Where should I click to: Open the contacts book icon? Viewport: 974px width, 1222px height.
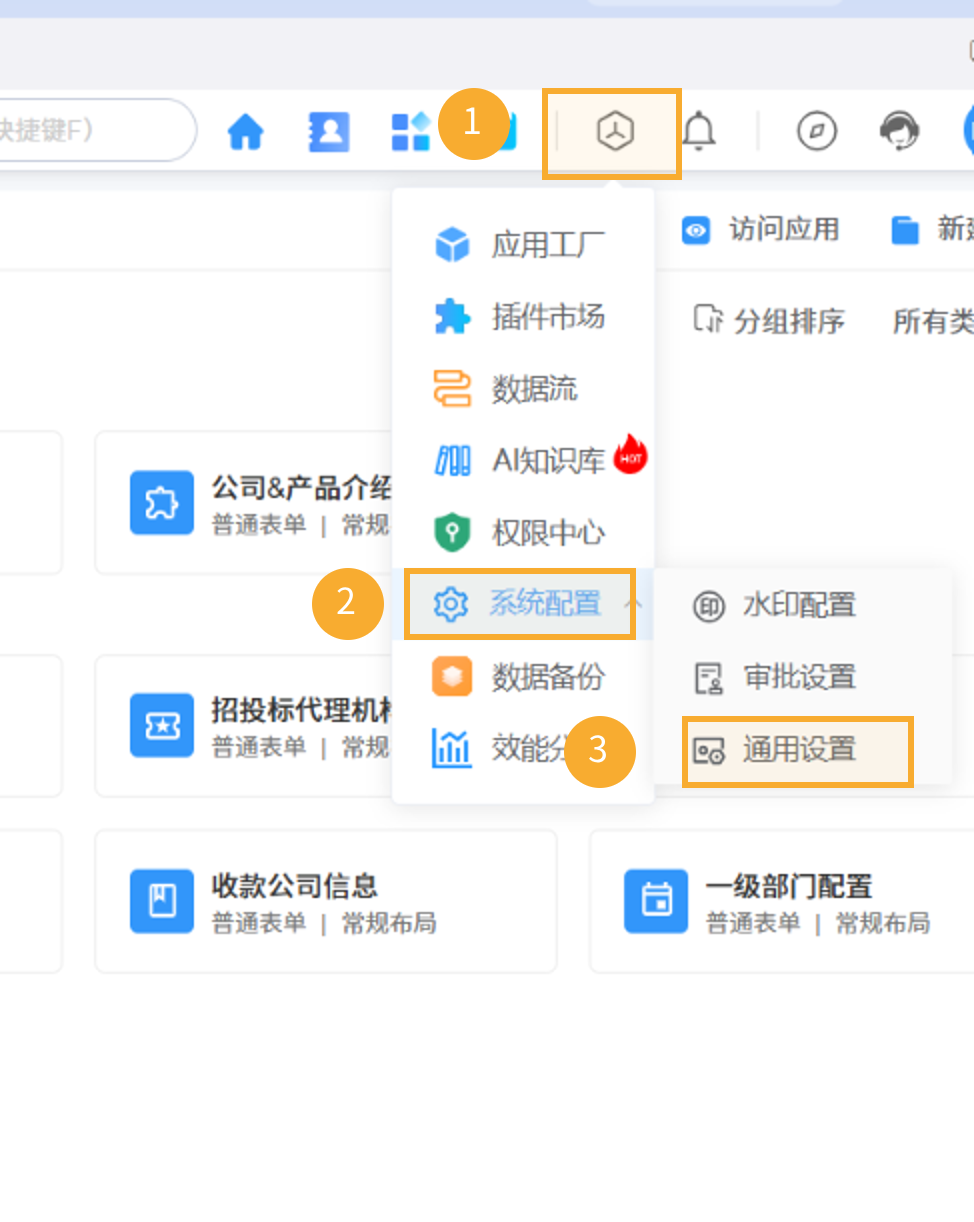coord(328,131)
